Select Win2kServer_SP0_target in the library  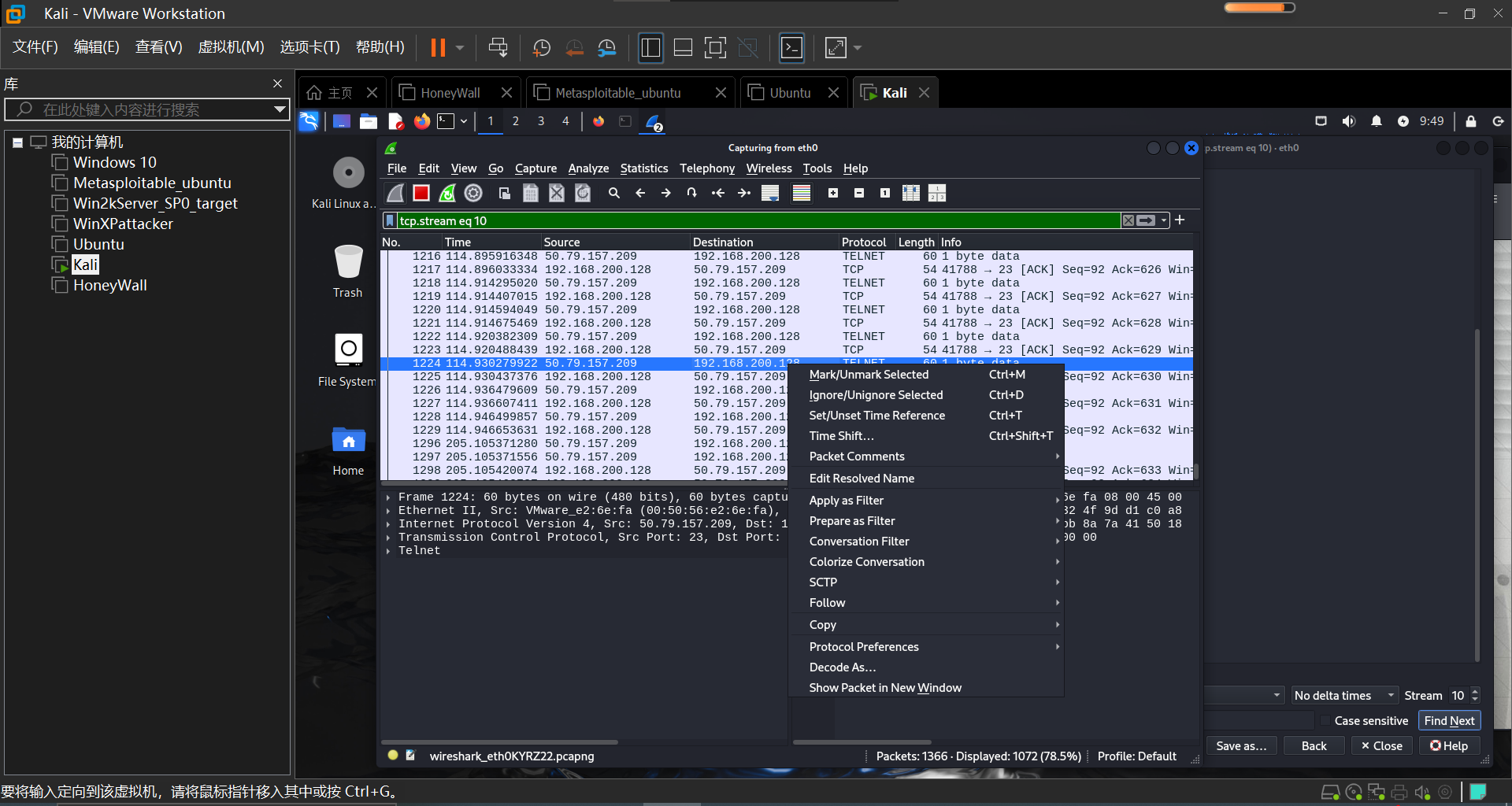click(x=155, y=203)
